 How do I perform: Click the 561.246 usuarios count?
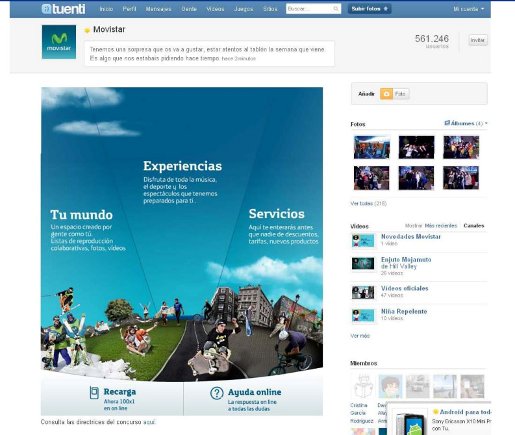click(x=432, y=41)
